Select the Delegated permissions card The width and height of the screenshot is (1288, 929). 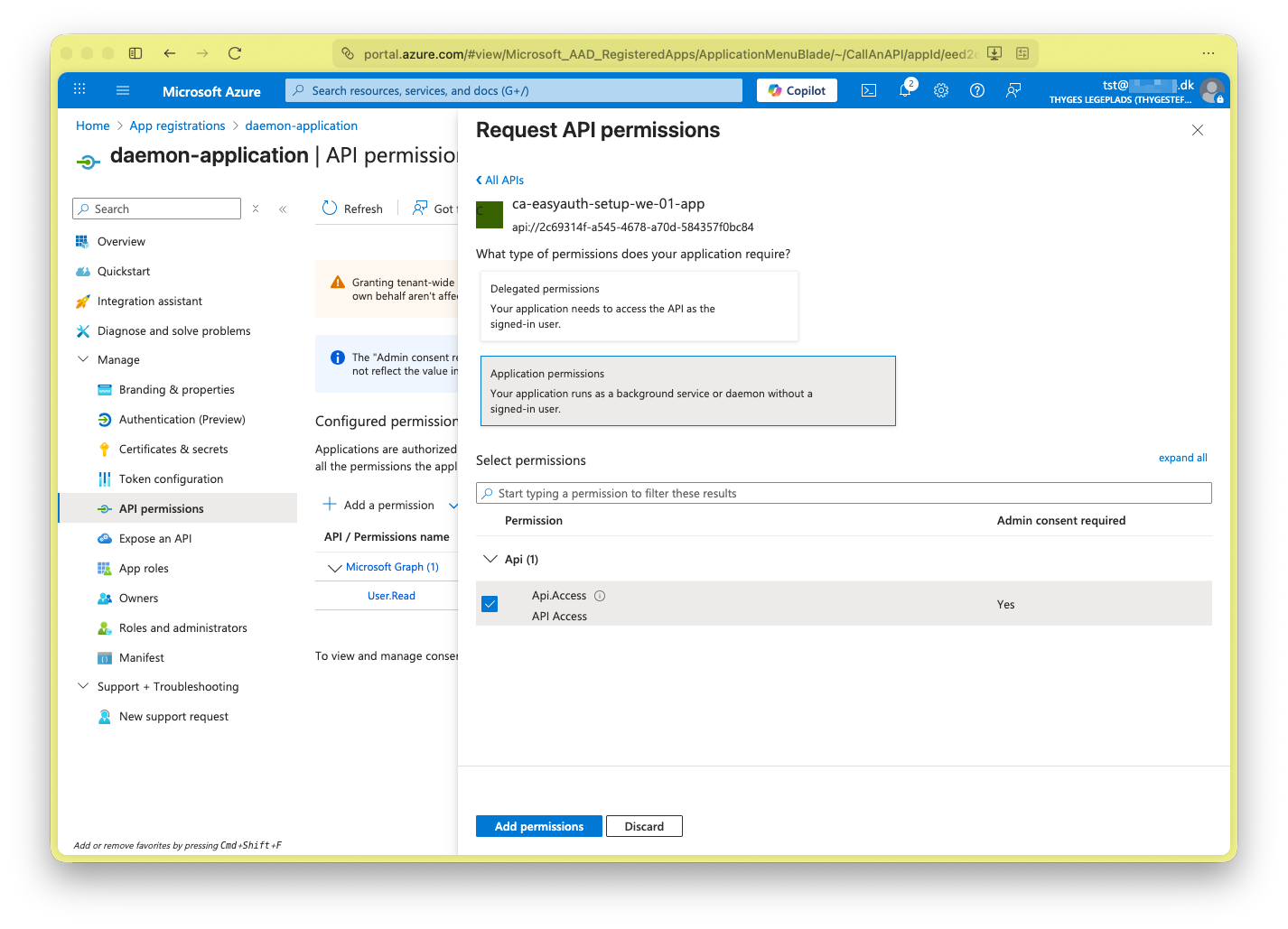[x=639, y=306]
